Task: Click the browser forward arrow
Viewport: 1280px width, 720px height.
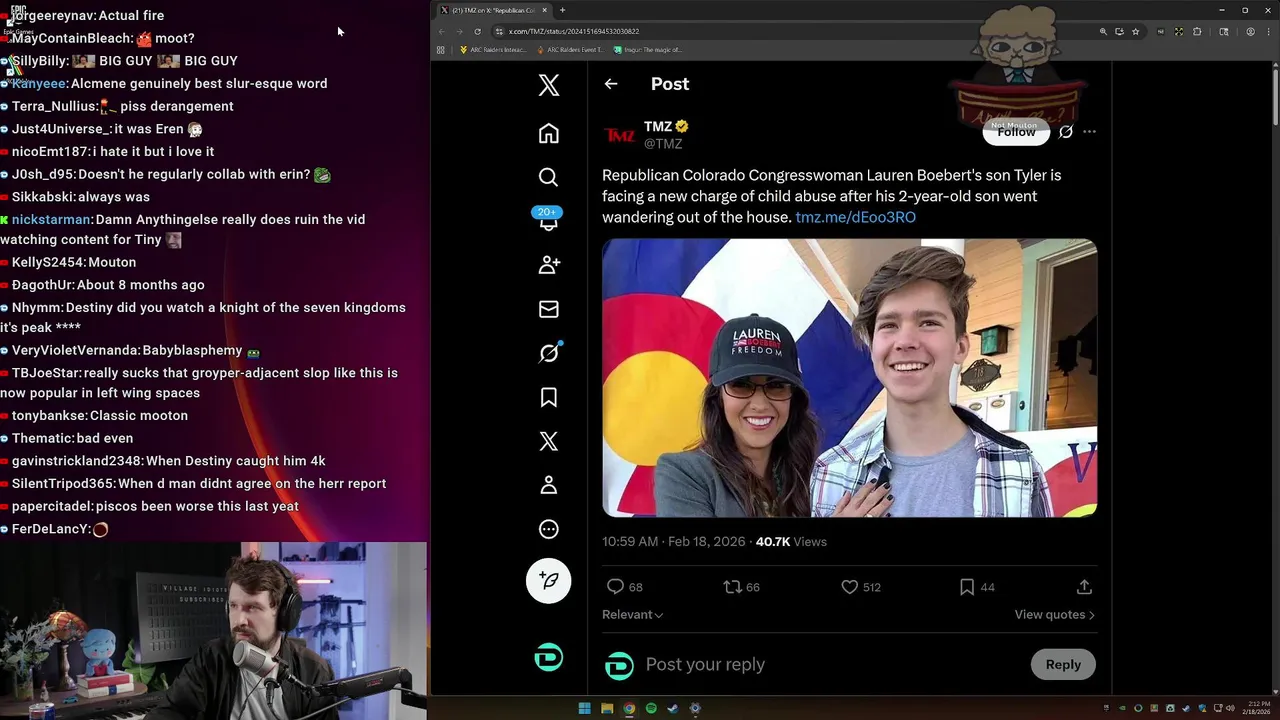Action: click(x=460, y=31)
